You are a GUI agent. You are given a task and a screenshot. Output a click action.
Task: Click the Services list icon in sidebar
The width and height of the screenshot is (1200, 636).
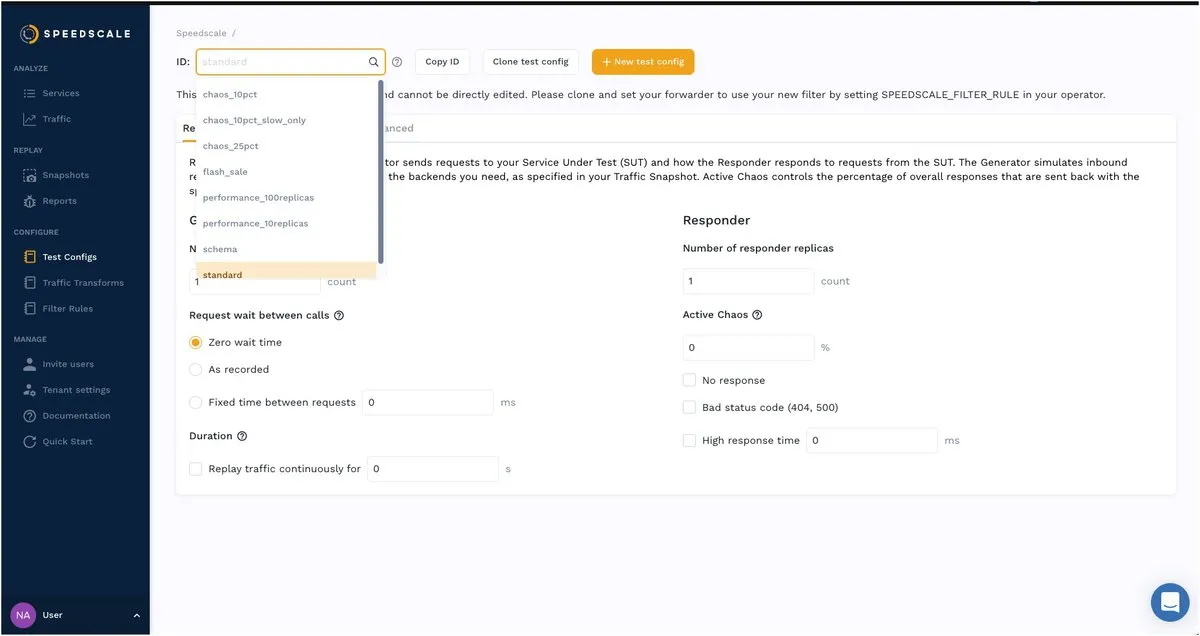click(29, 93)
